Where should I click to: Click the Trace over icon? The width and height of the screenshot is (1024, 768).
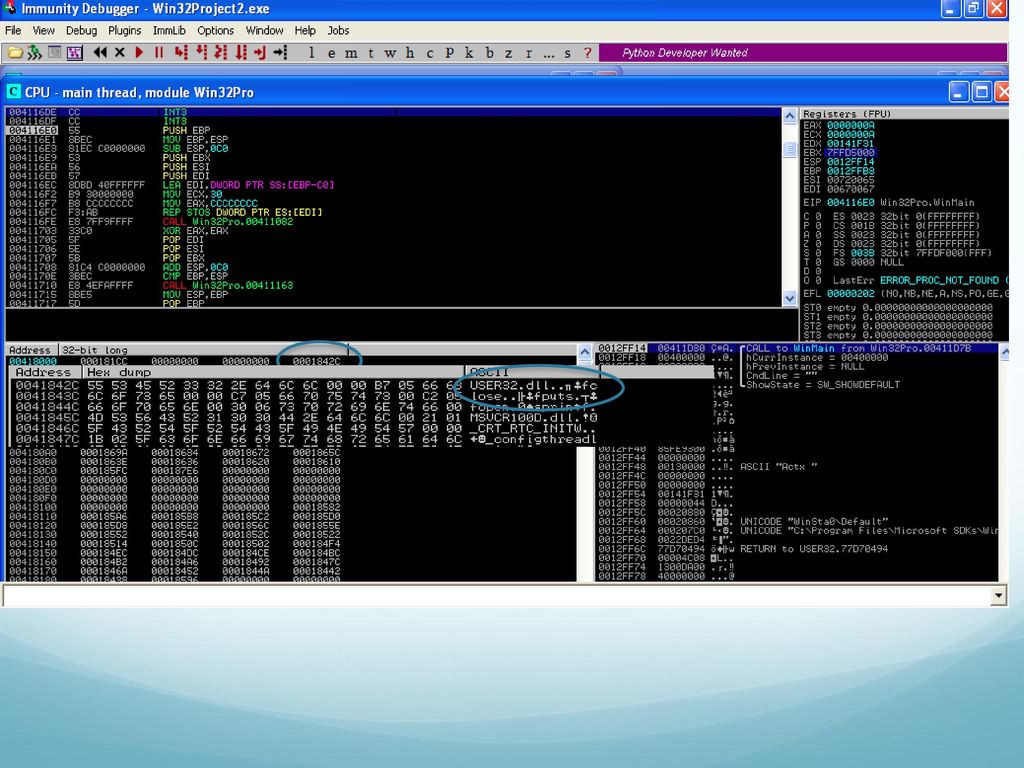point(241,52)
